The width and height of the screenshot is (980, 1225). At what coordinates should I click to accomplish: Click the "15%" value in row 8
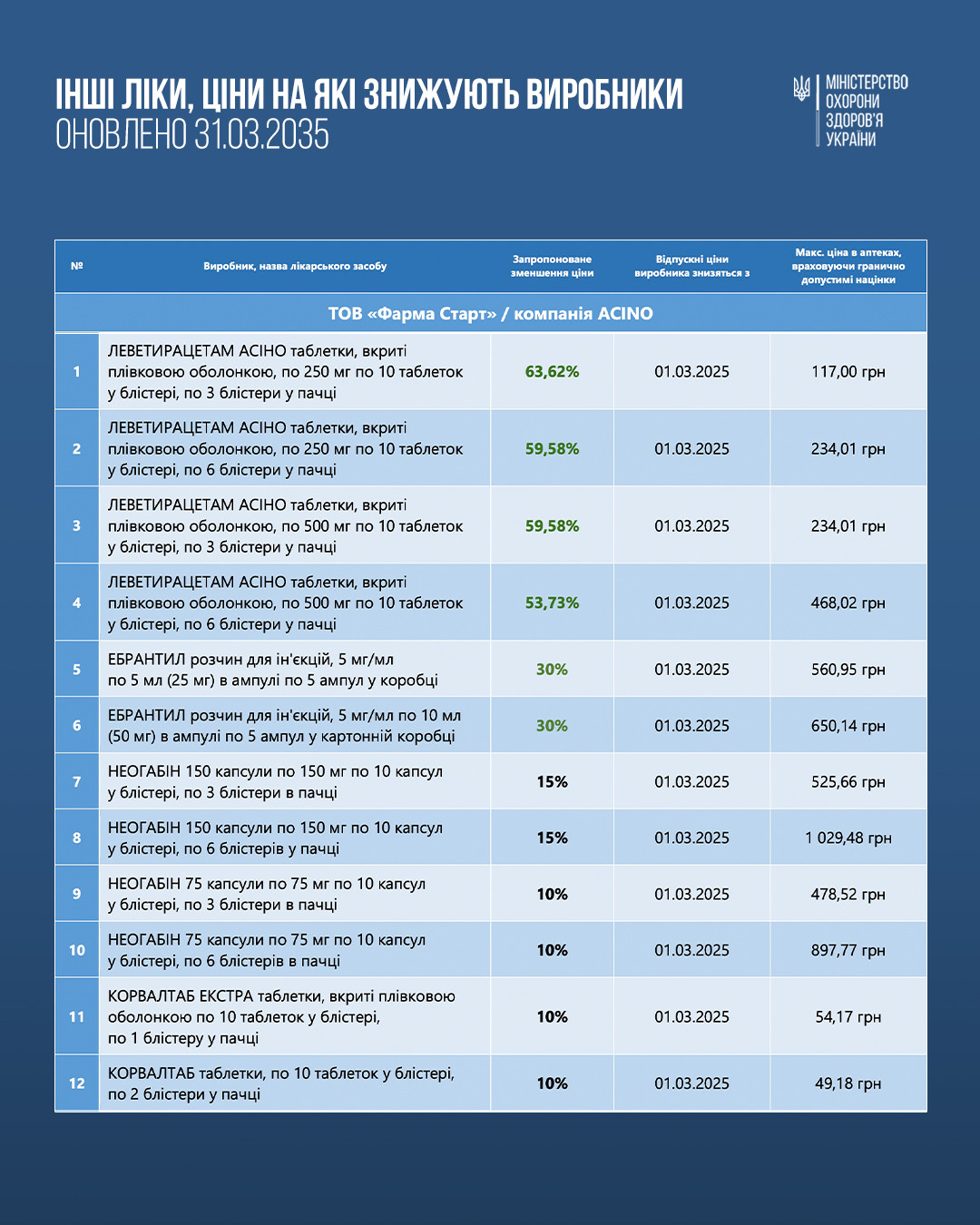coord(552,838)
